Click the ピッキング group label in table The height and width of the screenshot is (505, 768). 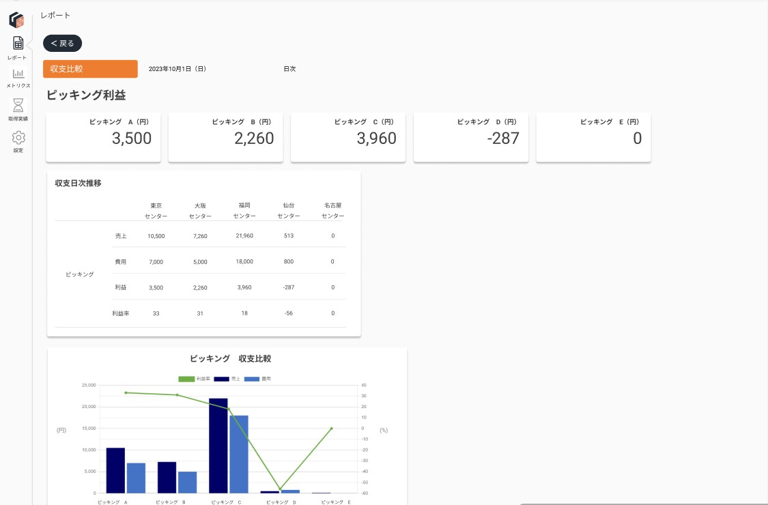[x=80, y=274]
